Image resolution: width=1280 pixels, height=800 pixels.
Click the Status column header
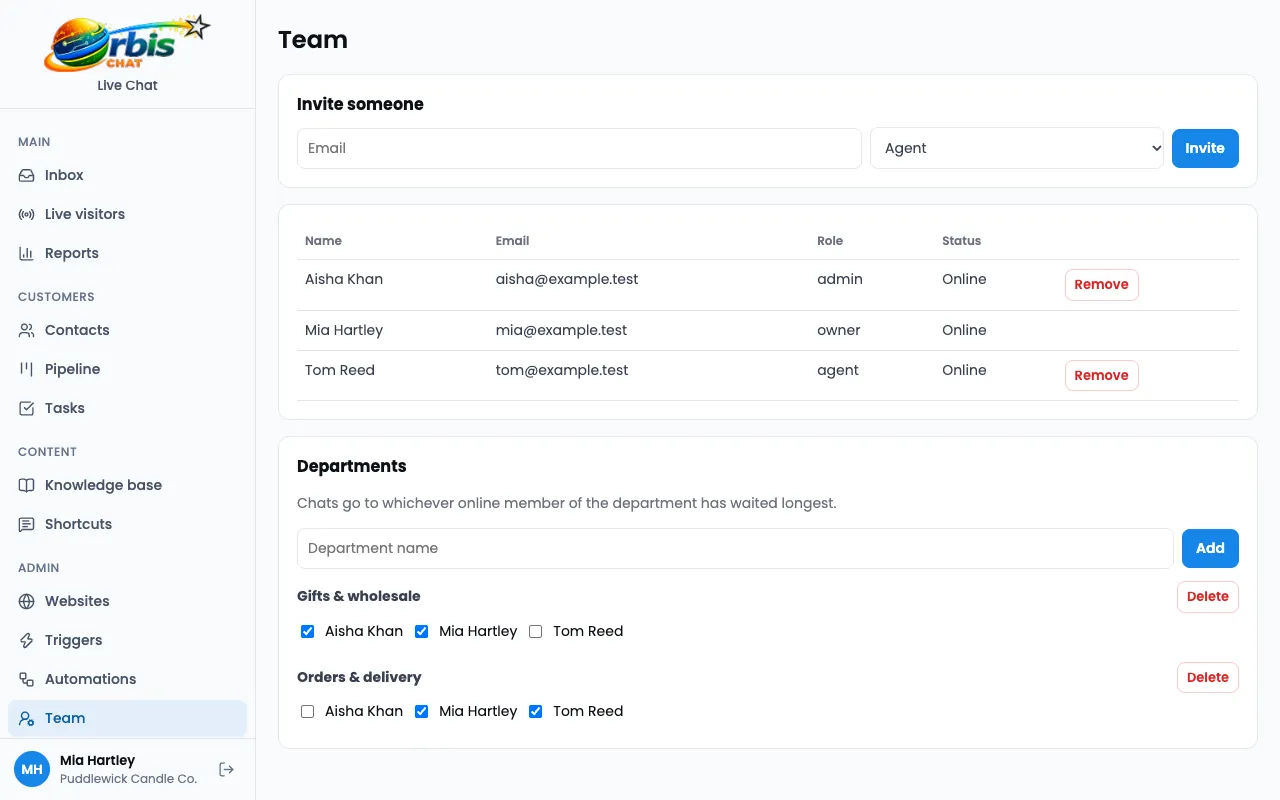coord(961,241)
